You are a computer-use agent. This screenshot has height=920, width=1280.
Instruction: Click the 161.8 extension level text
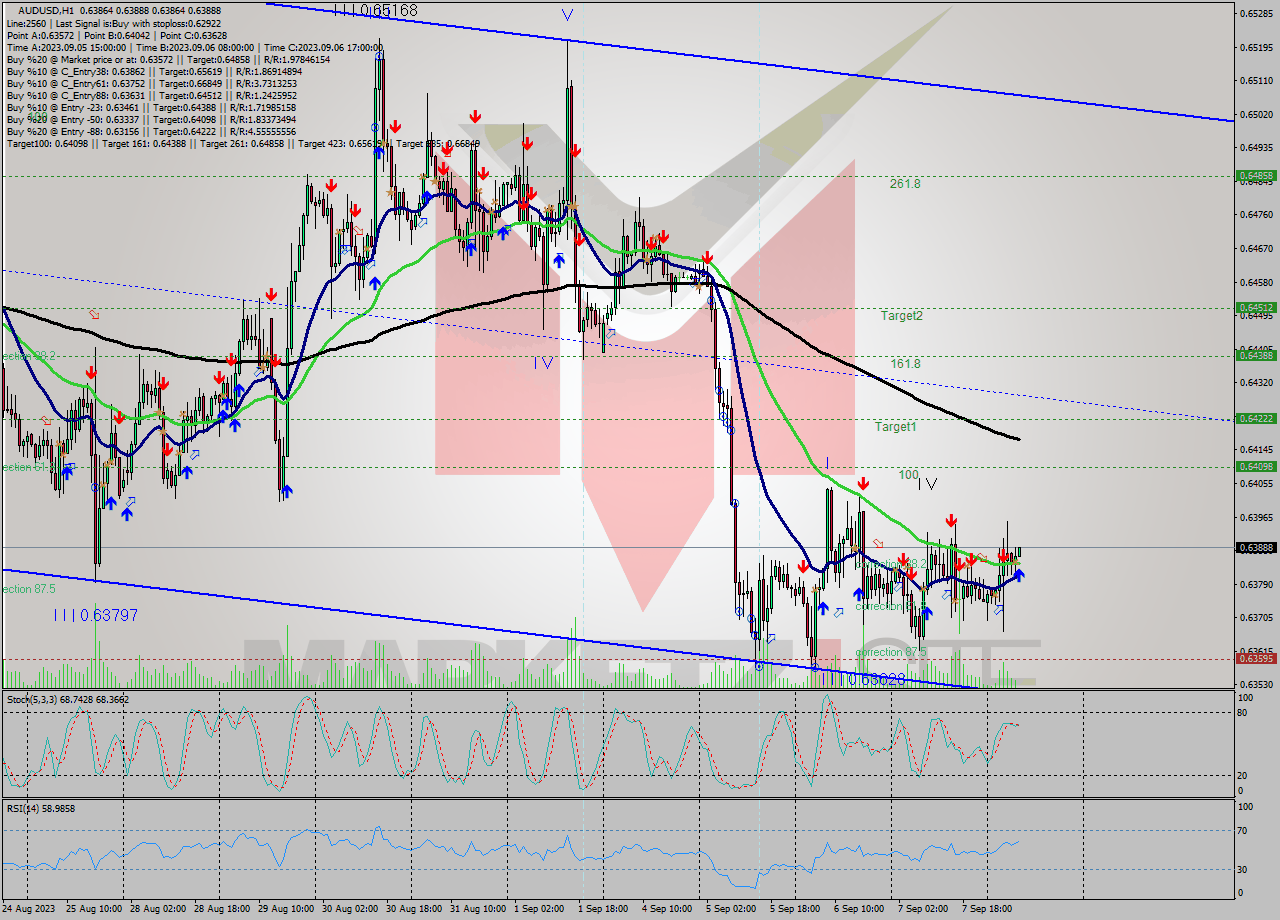pos(903,365)
